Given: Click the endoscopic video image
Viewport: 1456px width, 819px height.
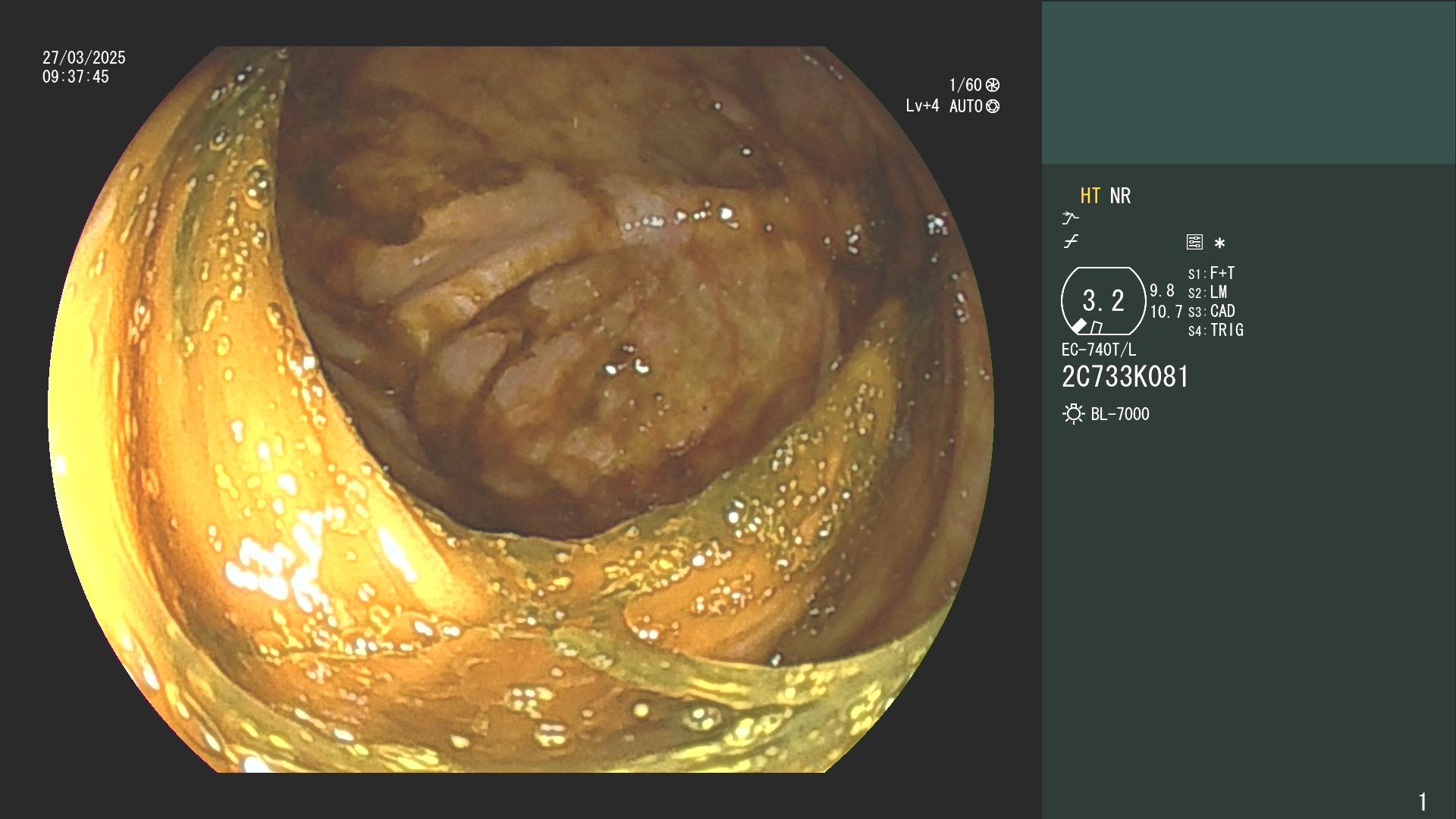Looking at the screenshot, I should (521, 409).
